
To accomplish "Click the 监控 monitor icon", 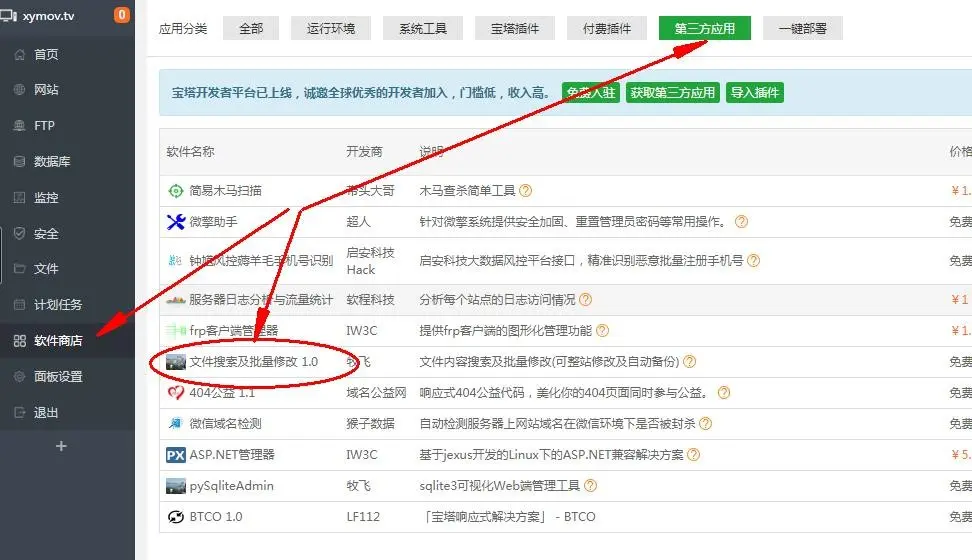I will (20, 197).
